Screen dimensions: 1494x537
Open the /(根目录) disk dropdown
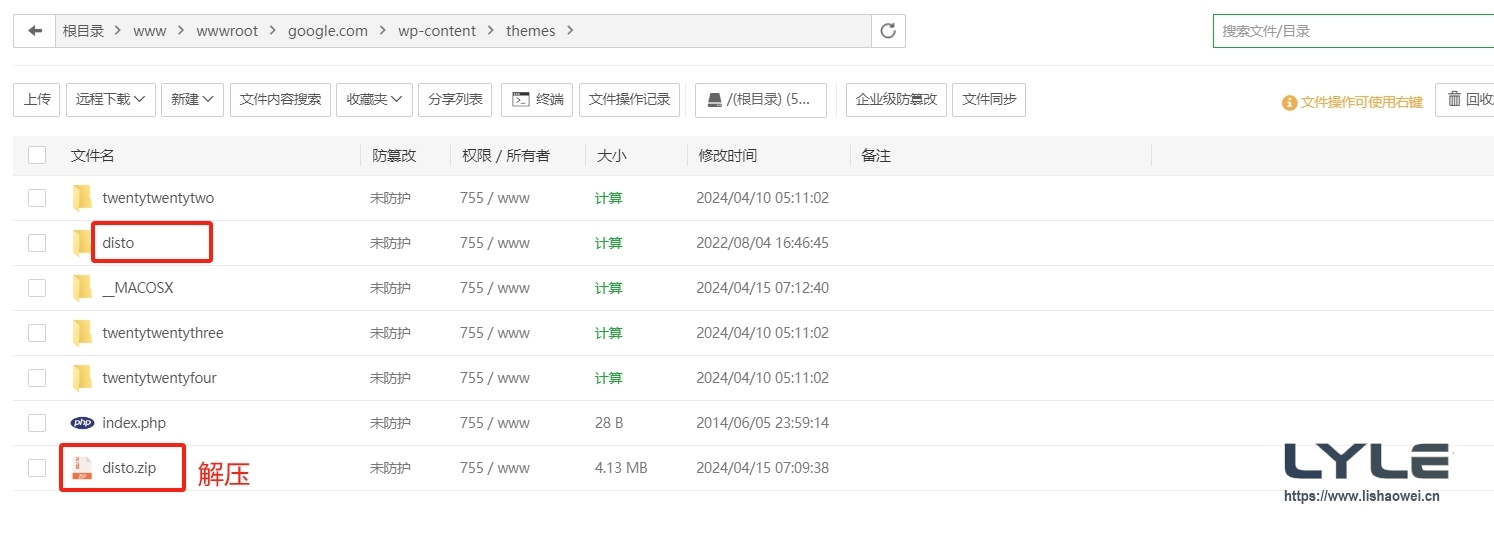[761, 100]
